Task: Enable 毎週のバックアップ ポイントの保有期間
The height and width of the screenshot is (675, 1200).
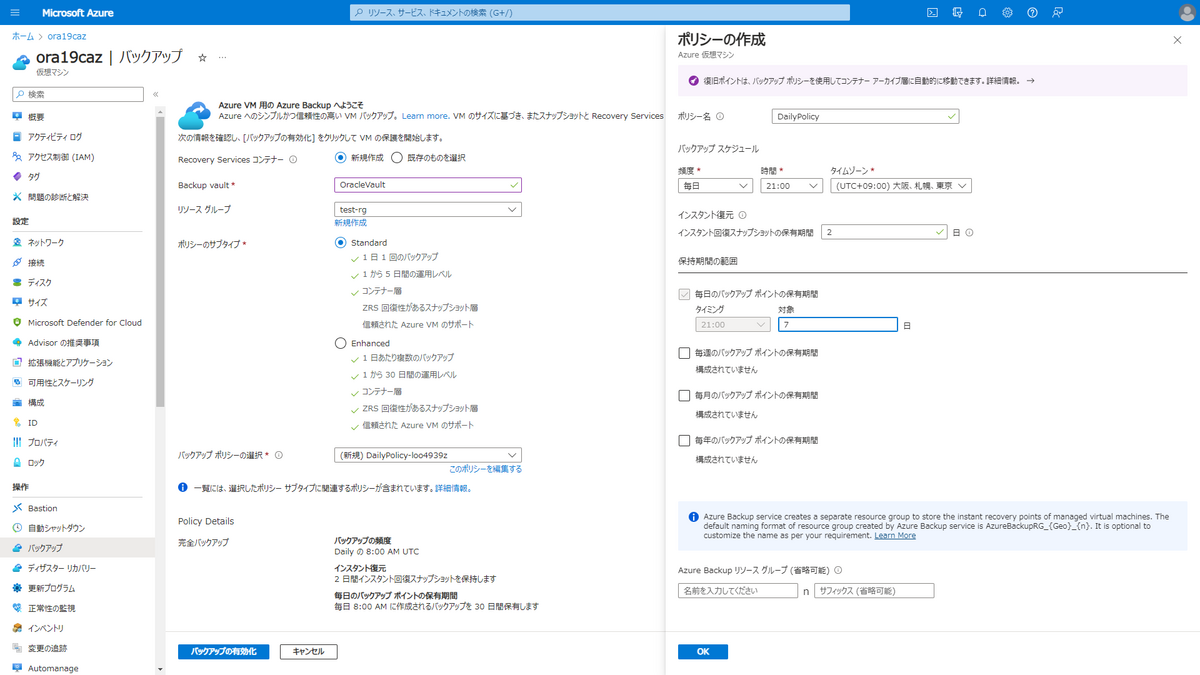Action: point(684,353)
